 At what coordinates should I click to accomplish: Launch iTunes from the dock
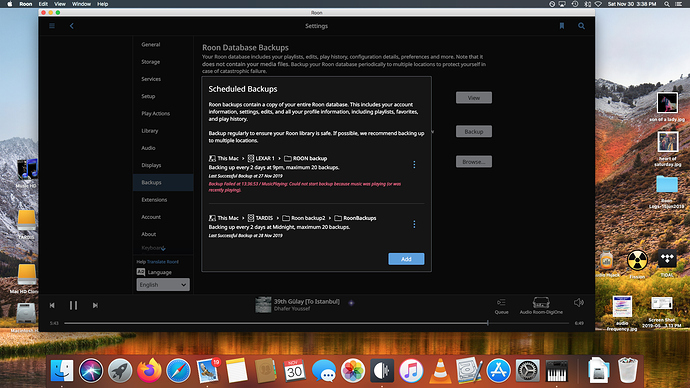point(411,370)
